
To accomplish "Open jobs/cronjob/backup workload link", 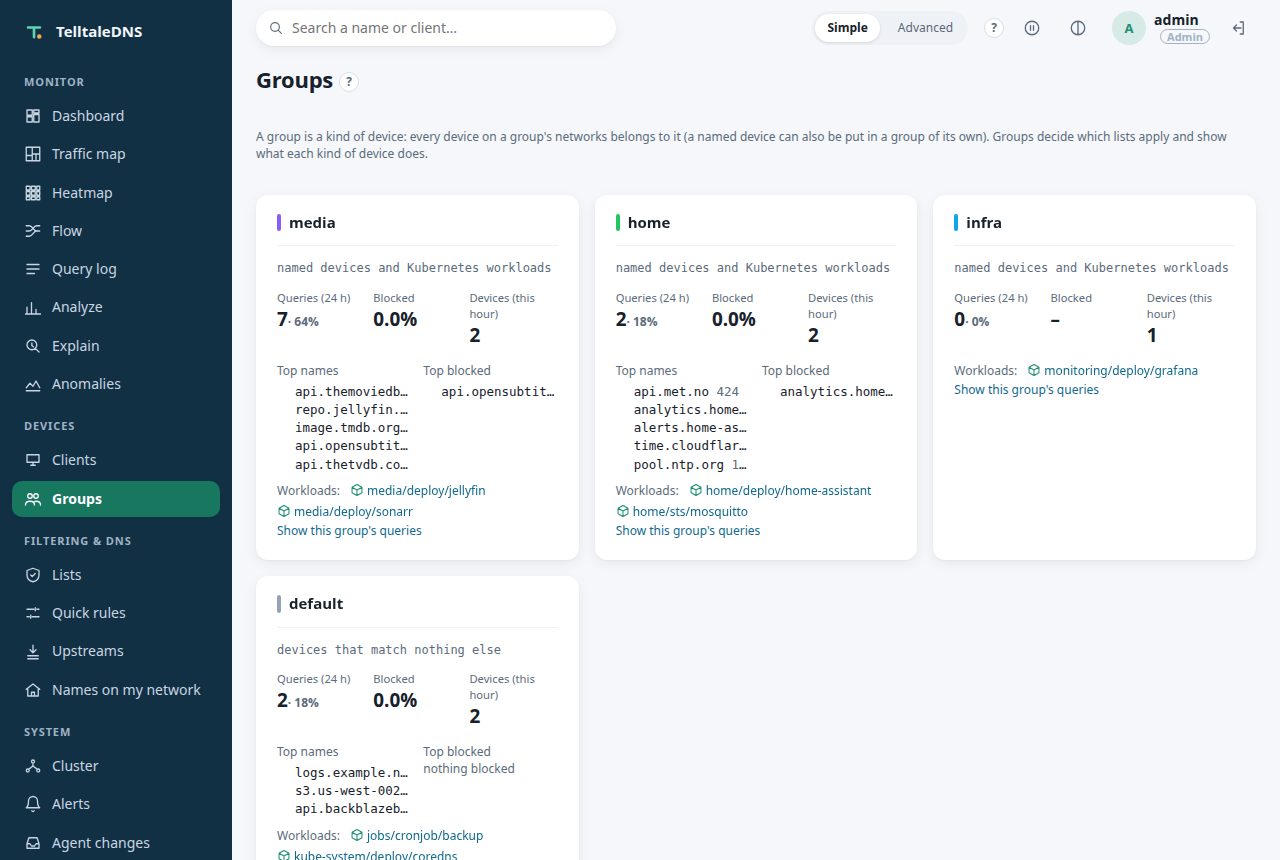I will 417,836.
